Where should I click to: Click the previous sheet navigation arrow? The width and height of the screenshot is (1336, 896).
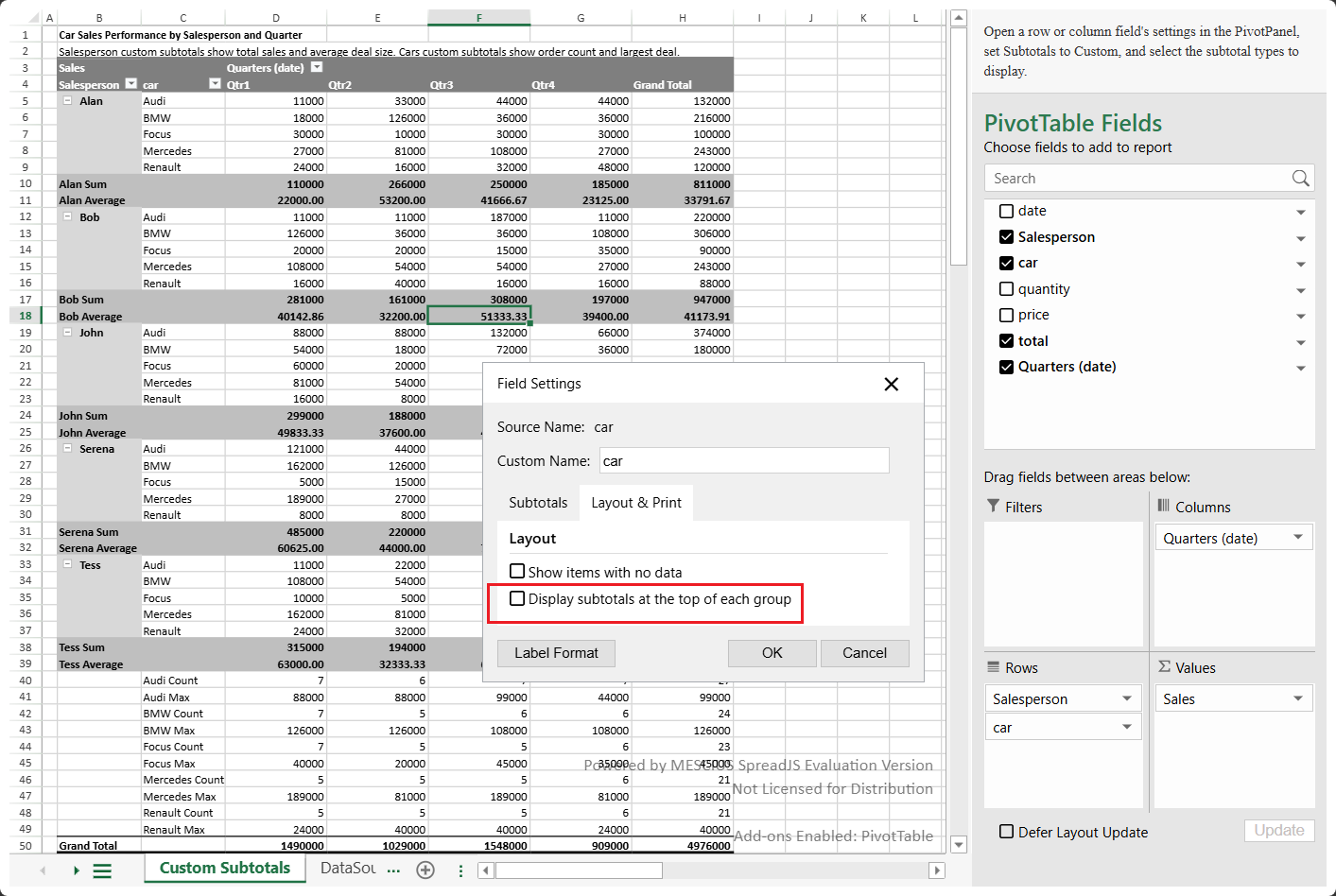pyautogui.click(x=43, y=870)
